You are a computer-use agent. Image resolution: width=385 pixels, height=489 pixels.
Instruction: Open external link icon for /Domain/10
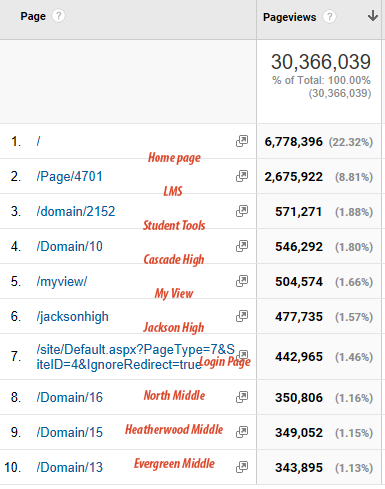(x=242, y=246)
